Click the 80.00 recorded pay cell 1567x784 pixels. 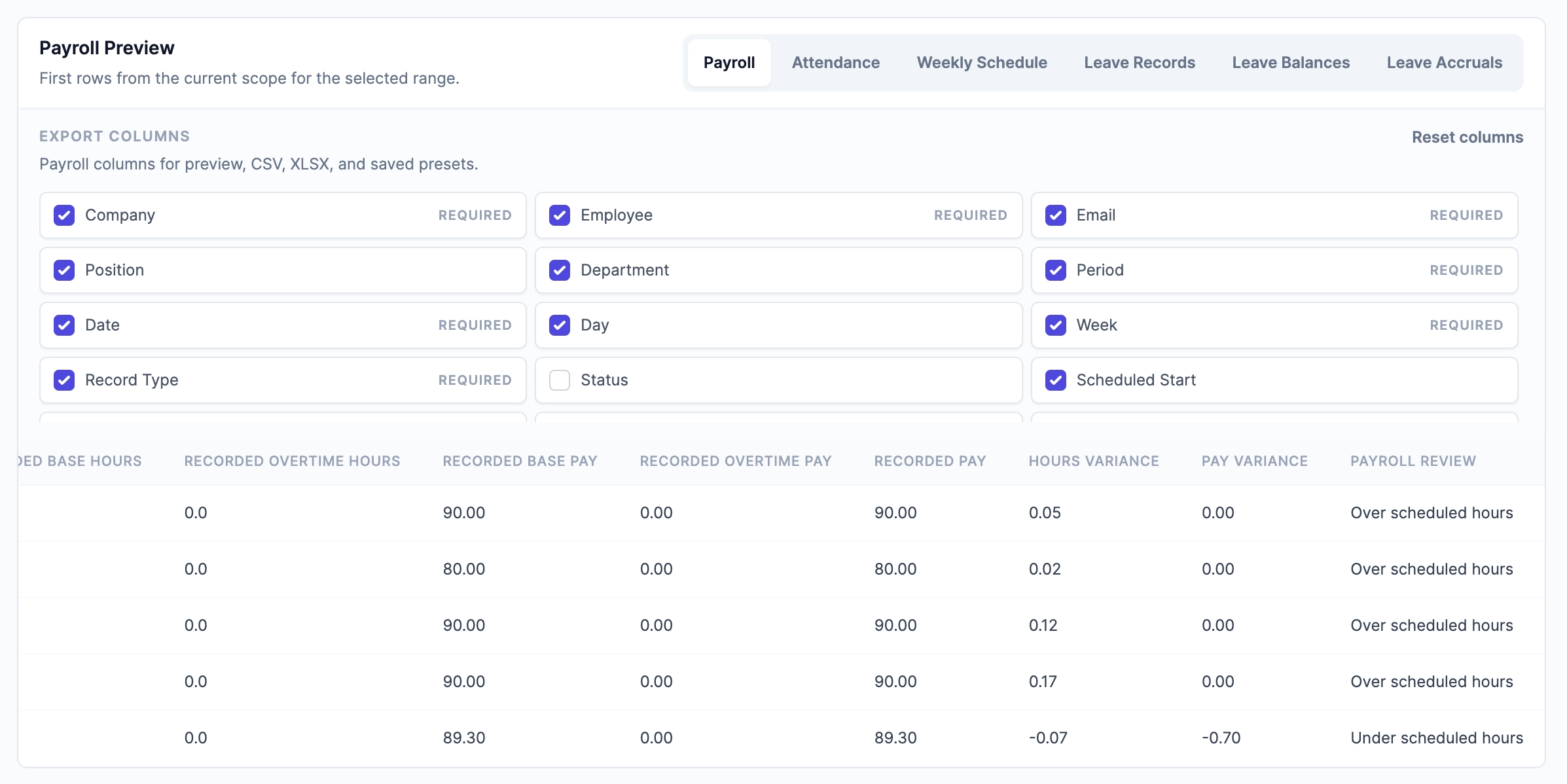pos(895,569)
